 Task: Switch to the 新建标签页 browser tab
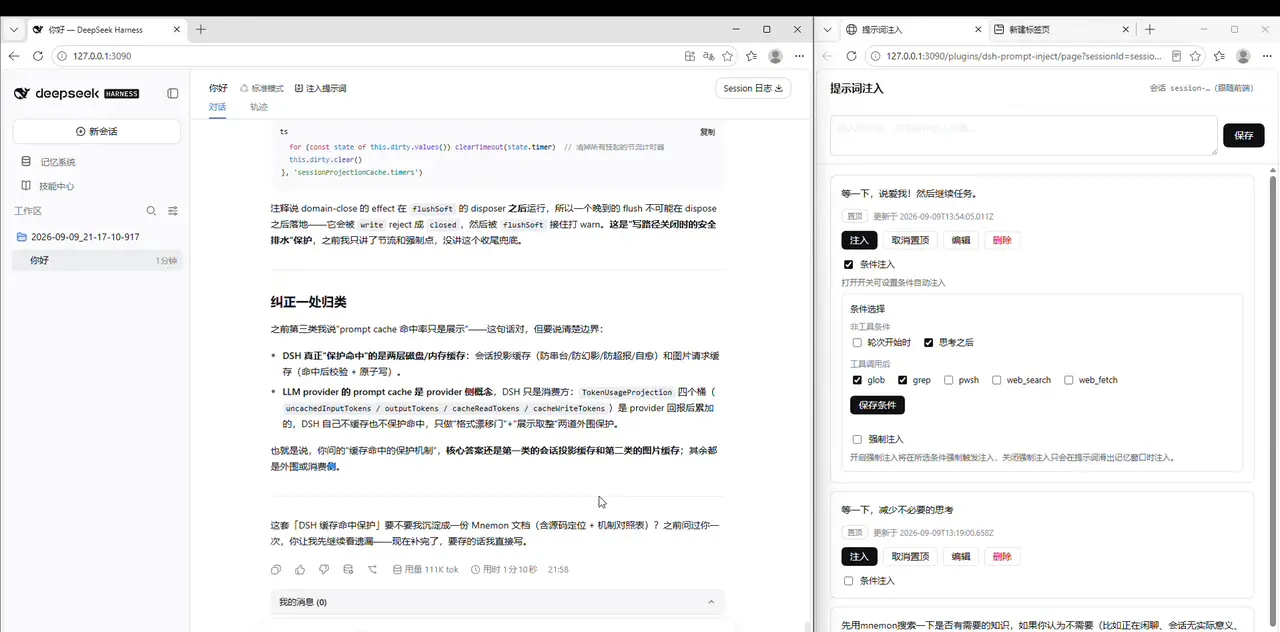pyautogui.click(x=1063, y=30)
